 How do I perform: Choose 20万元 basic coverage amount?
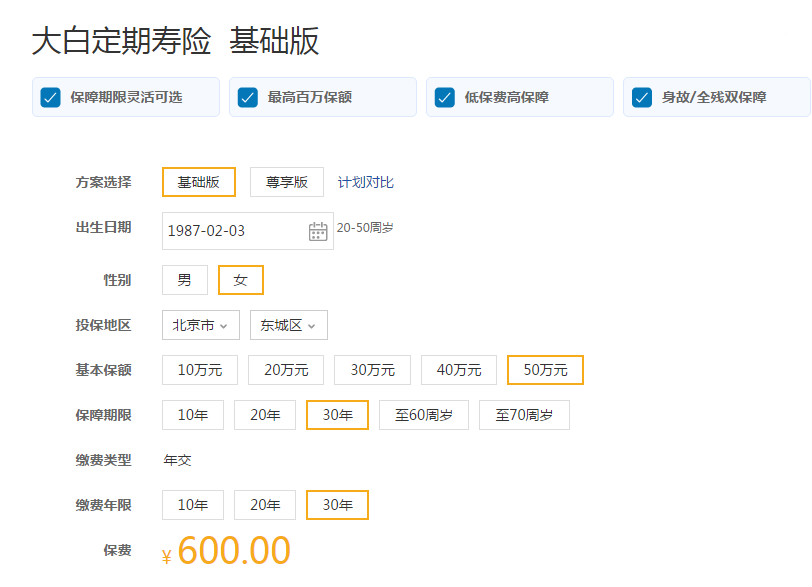pos(286,370)
